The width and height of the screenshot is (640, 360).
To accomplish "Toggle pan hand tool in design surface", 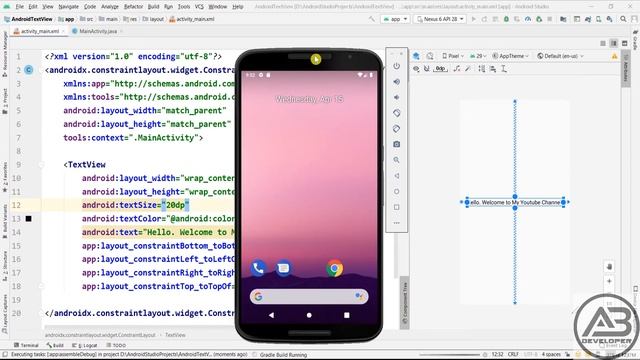I will pos(609,267).
